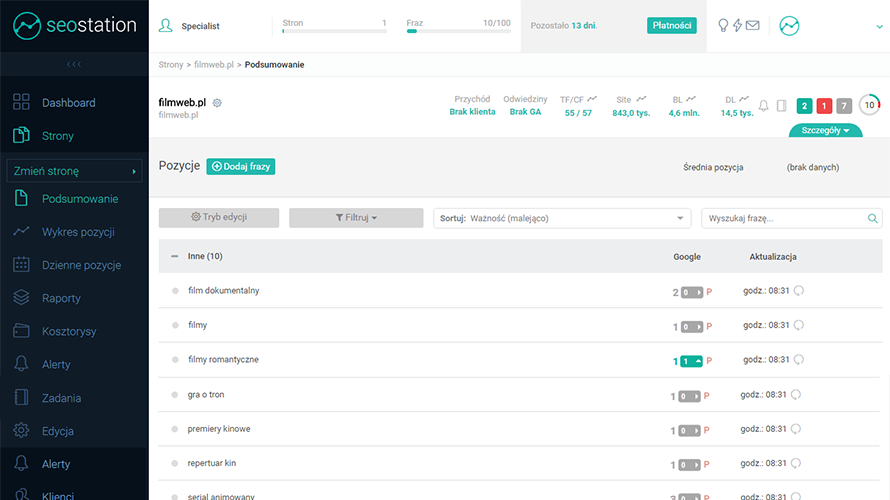890x500 pixels.
Task: Enable Tryb edycji
Action: tap(219, 217)
